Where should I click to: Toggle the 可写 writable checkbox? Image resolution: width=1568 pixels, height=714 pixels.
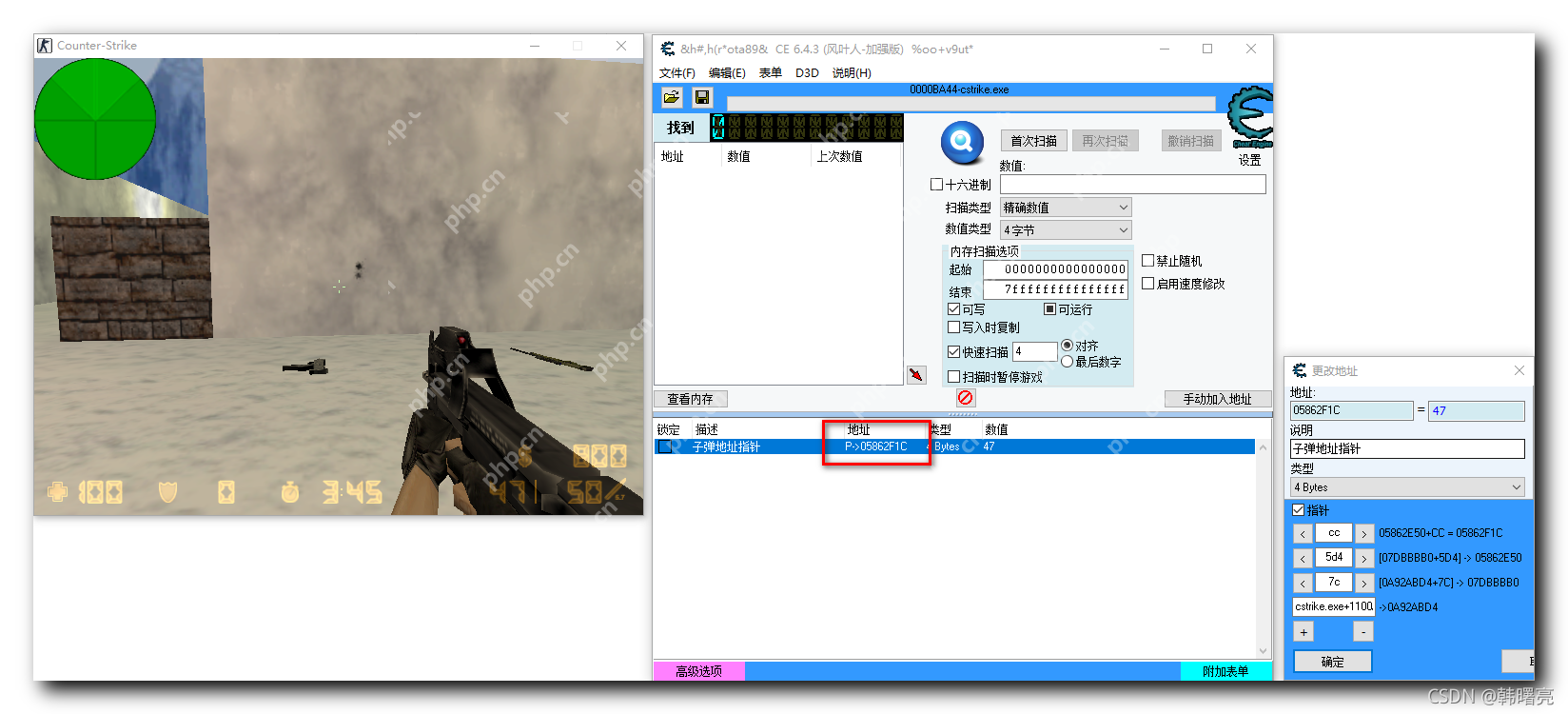[953, 309]
